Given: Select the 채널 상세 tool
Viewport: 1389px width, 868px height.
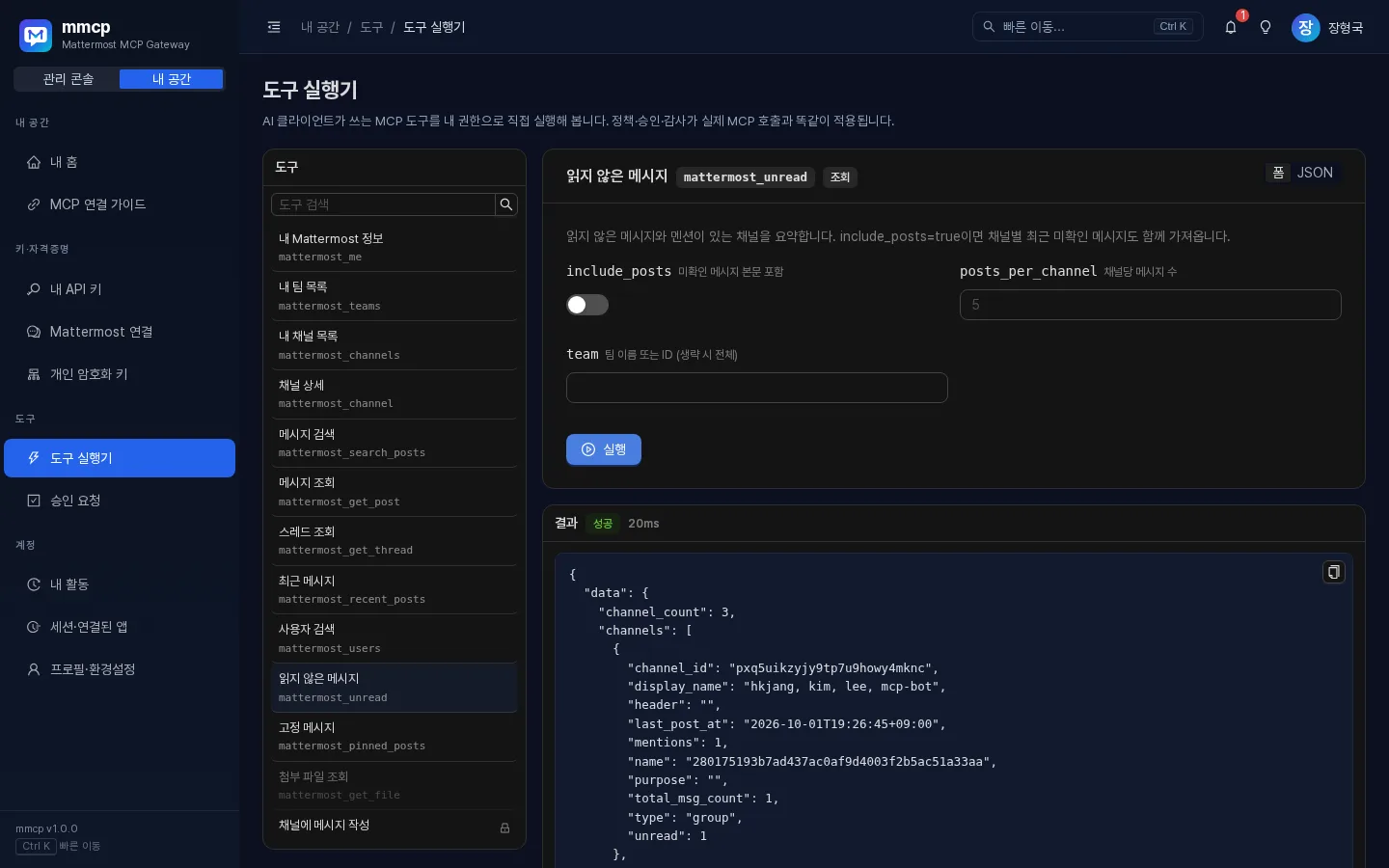Looking at the screenshot, I should 395,393.
